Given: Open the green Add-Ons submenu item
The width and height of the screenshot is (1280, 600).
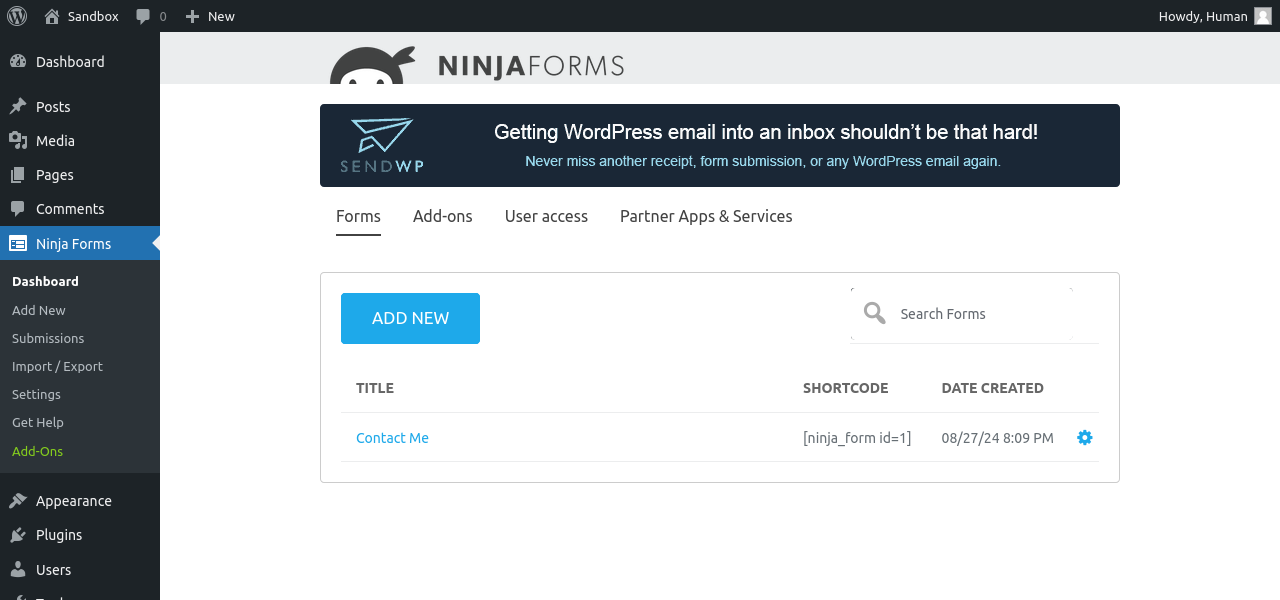Looking at the screenshot, I should pos(37,451).
